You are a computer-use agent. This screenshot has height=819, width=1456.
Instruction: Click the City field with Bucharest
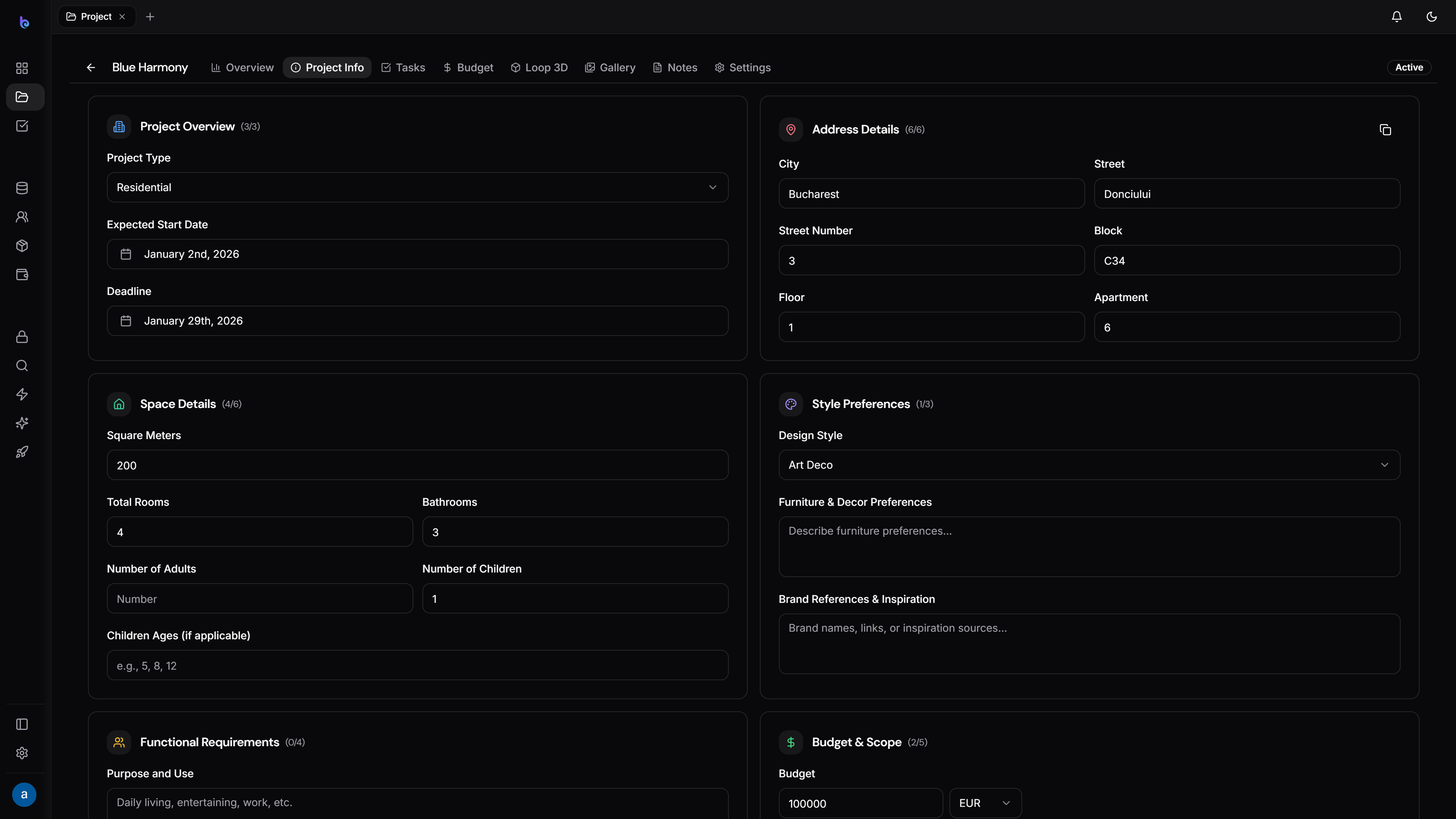coord(932,194)
